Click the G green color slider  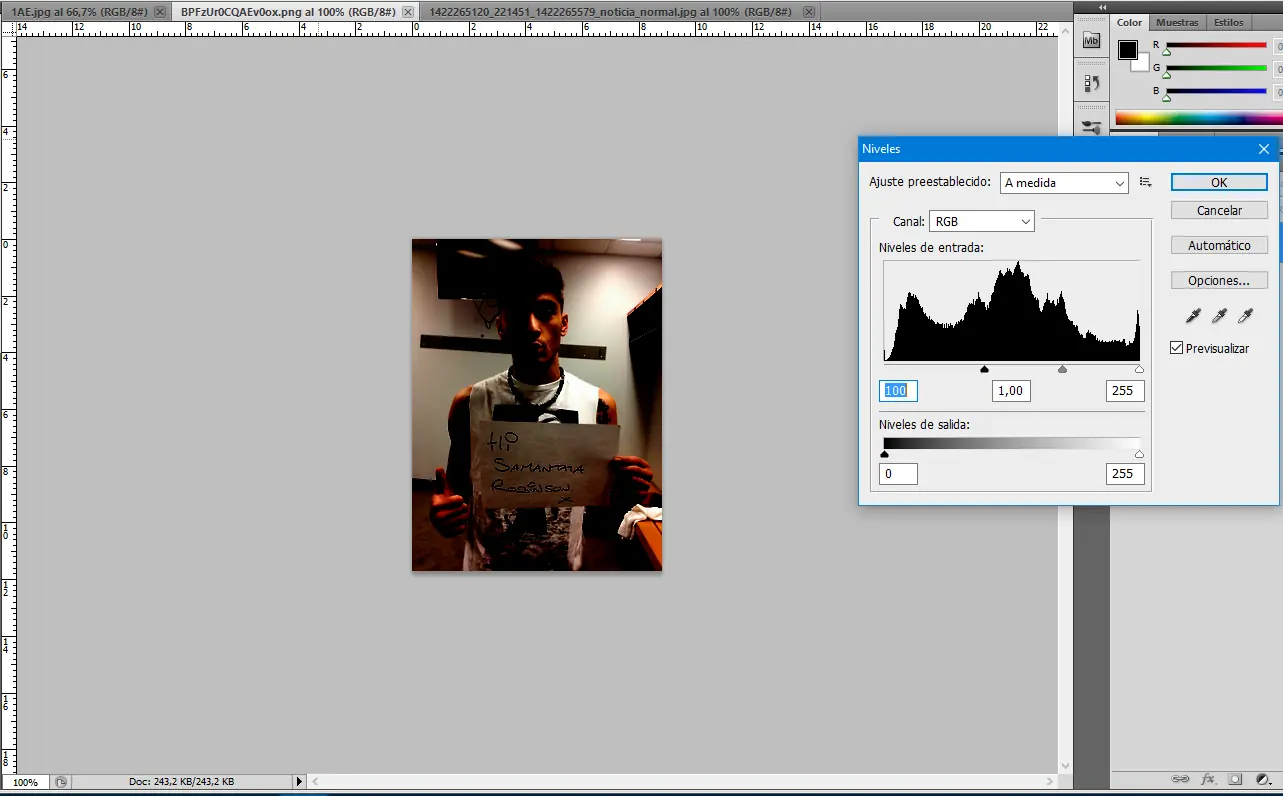tap(1216, 69)
